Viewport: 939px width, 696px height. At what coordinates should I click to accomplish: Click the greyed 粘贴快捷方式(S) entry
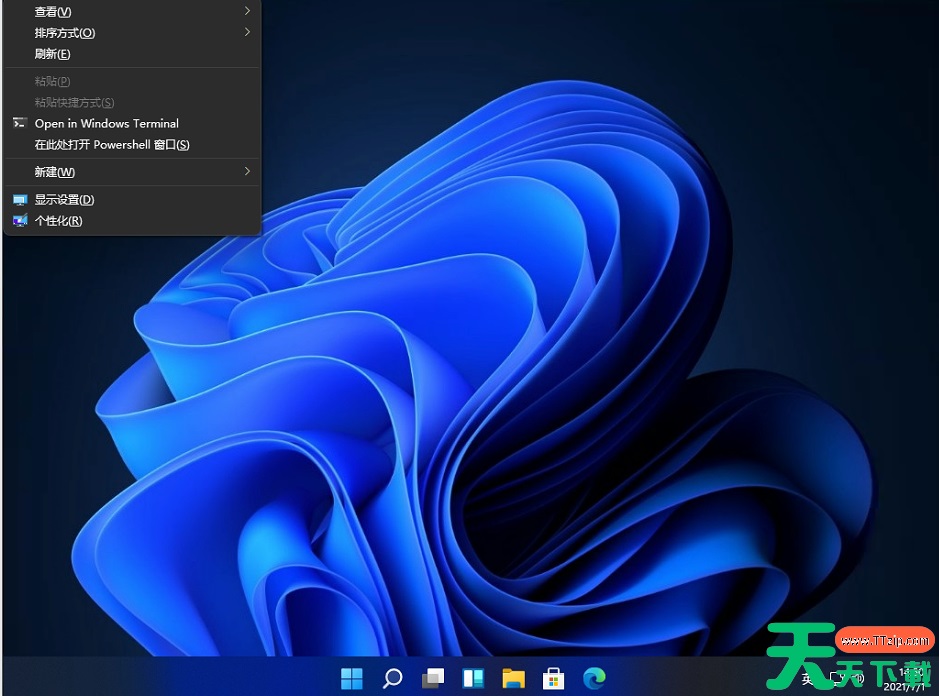point(132,102)
